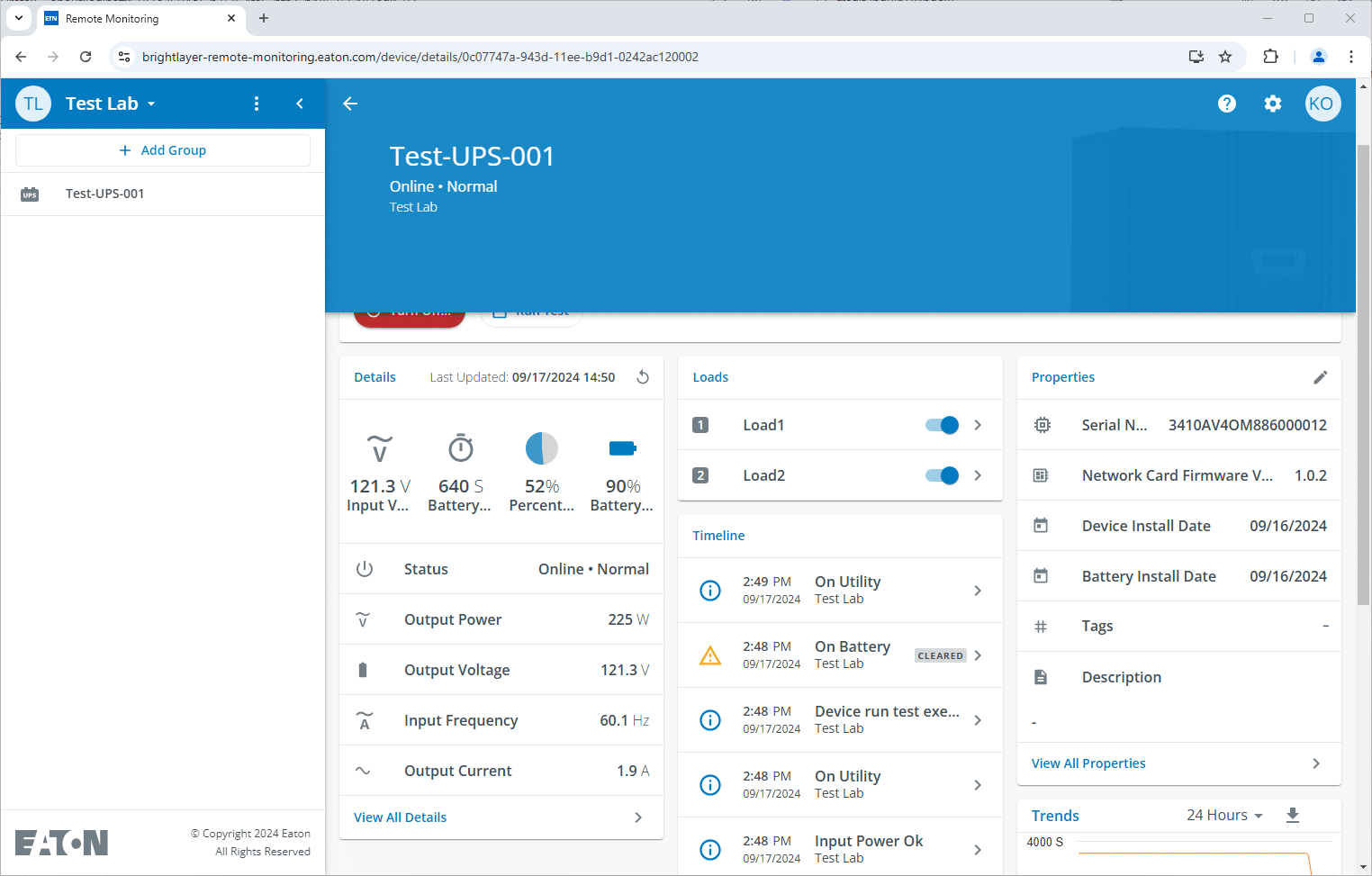Collapse the sidebar with the chevron icon

coord(300,104)
